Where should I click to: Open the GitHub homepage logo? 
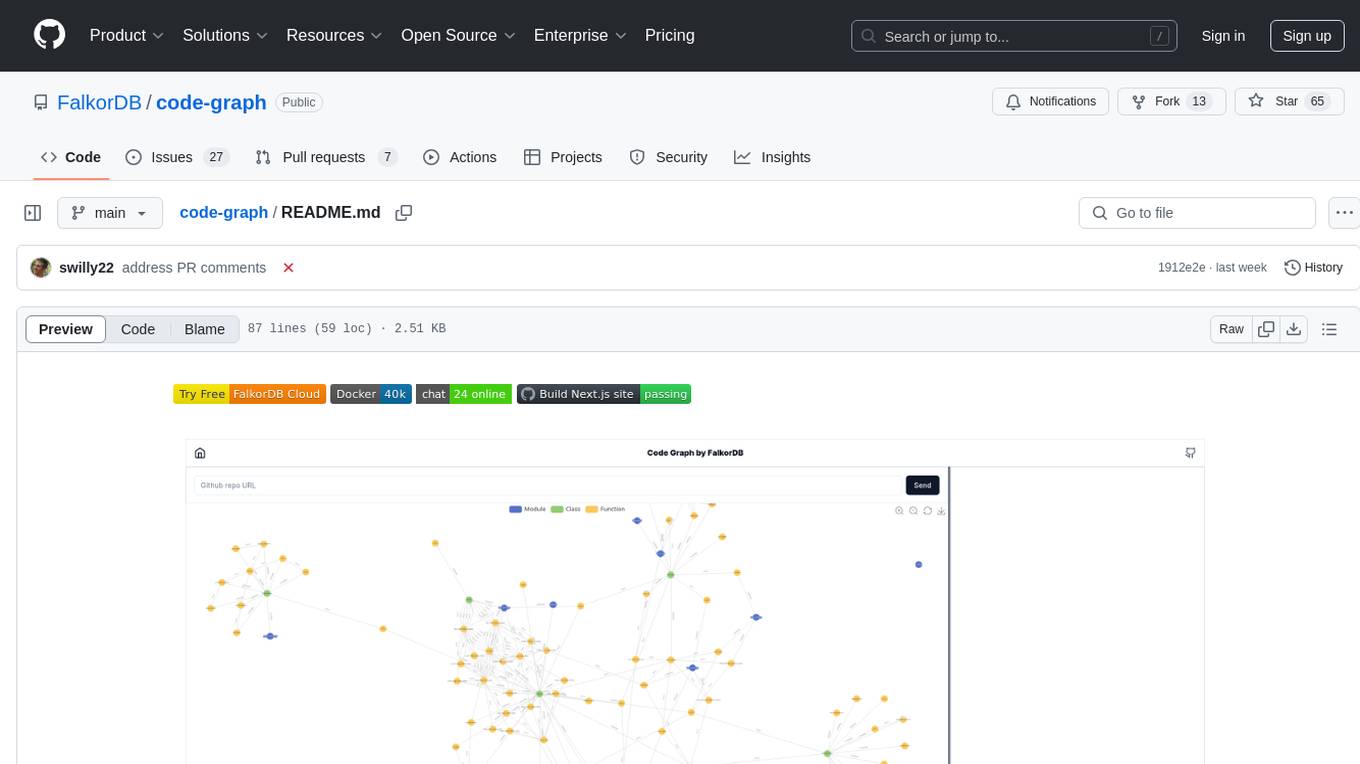(50, 35)
